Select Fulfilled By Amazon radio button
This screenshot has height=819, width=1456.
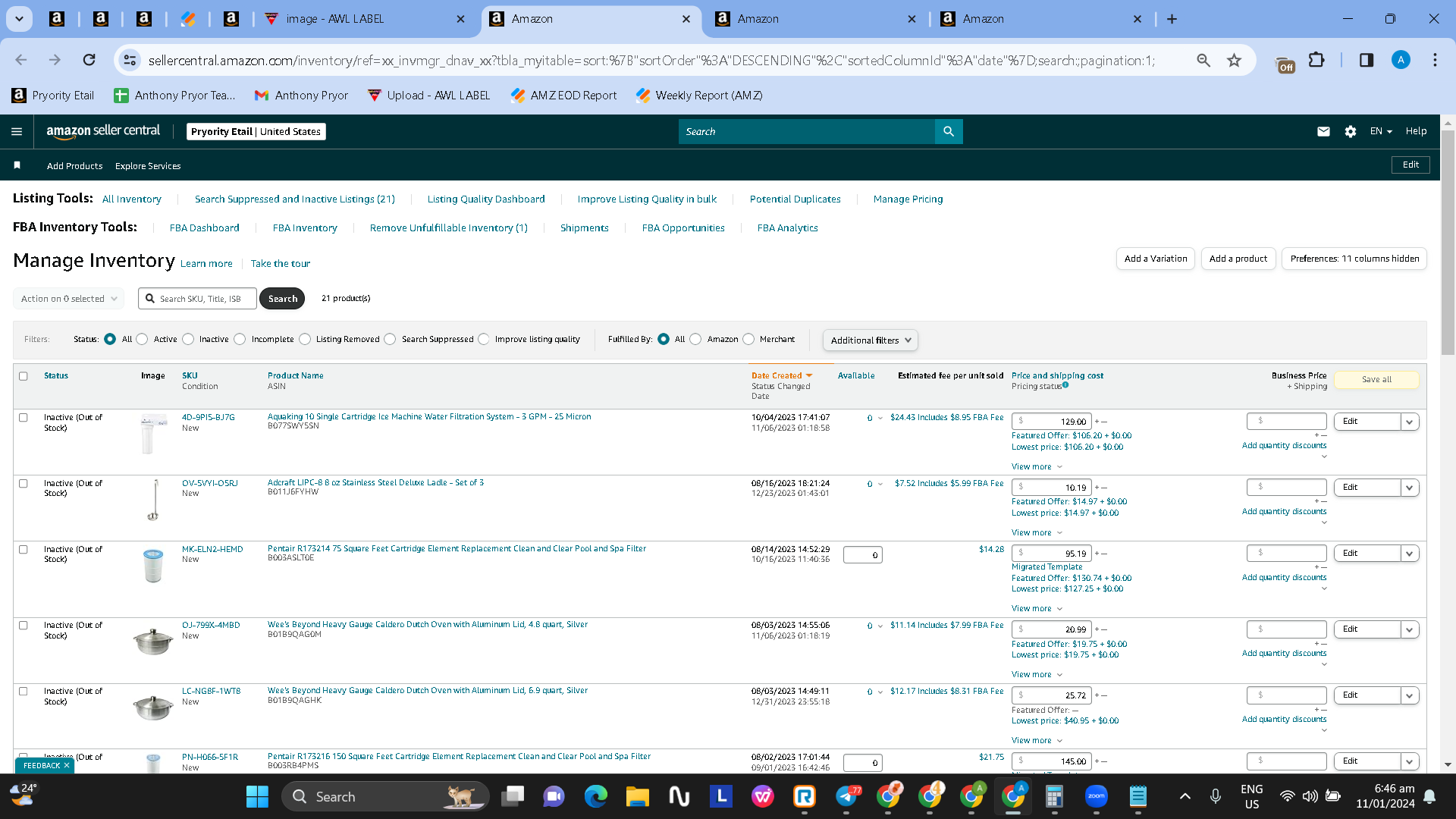coord(695,339)
